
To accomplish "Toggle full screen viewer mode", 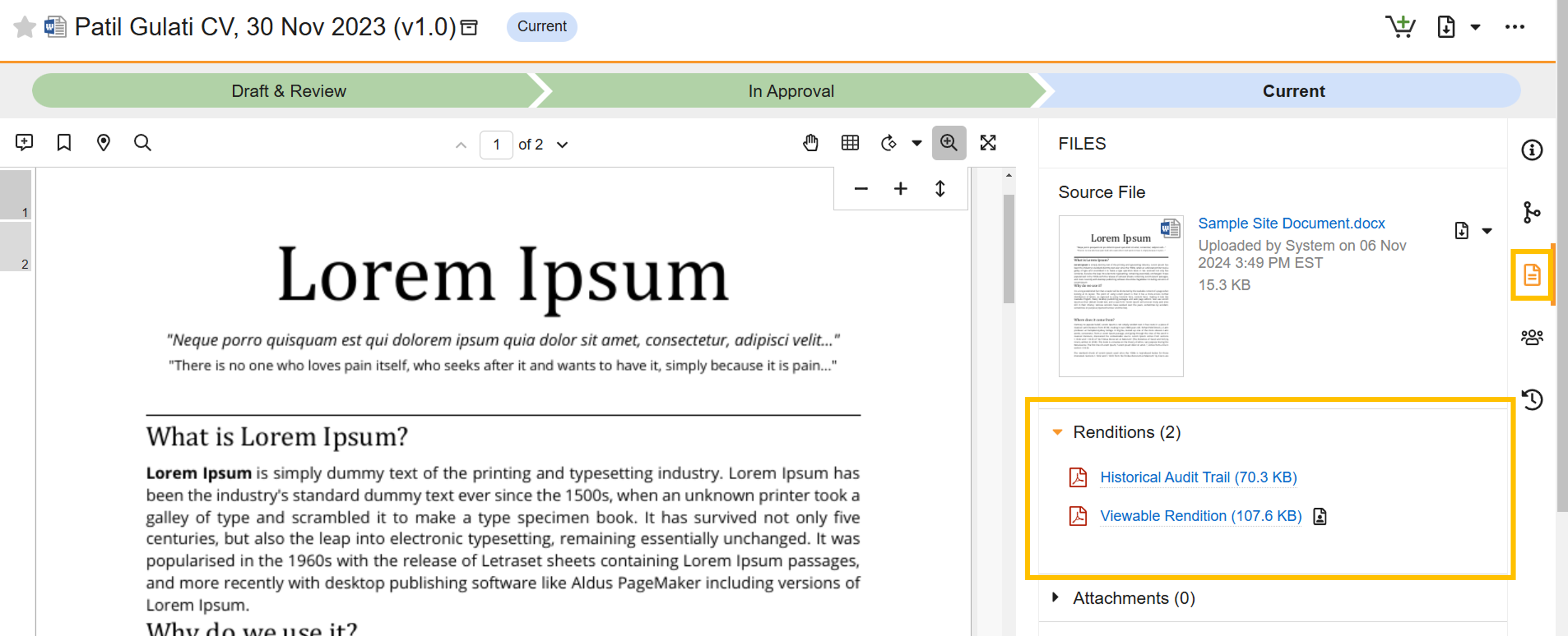I will pyautogui.click(x=988, y=143).
